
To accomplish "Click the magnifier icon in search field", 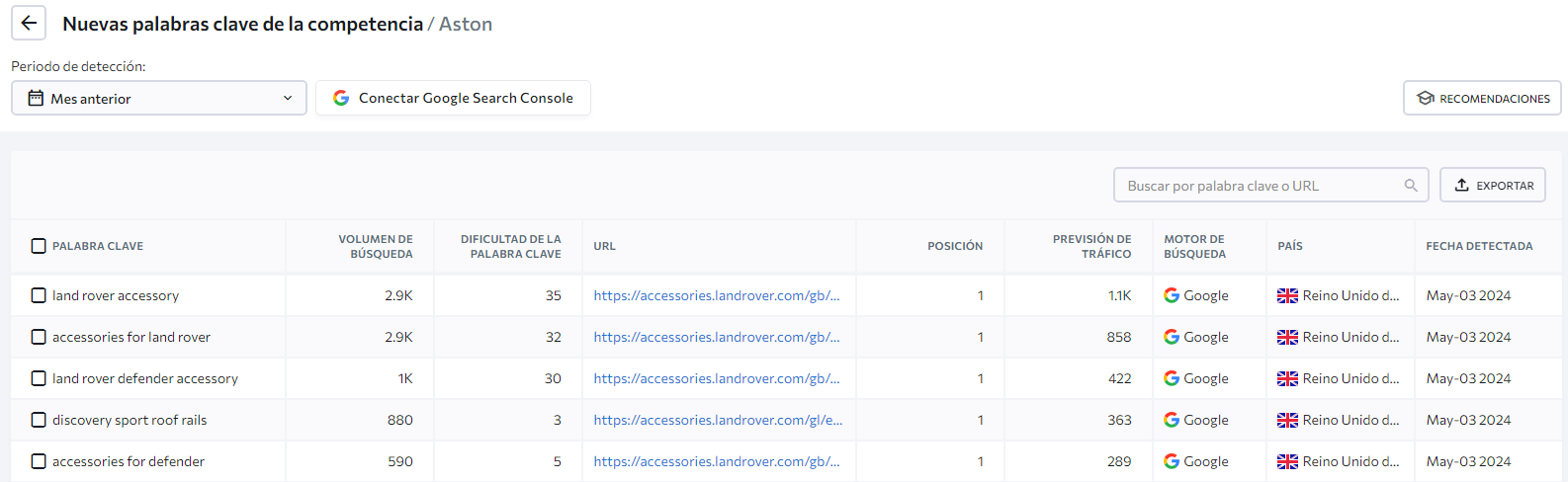I will pyautogui.click(x=1411, y=185).
